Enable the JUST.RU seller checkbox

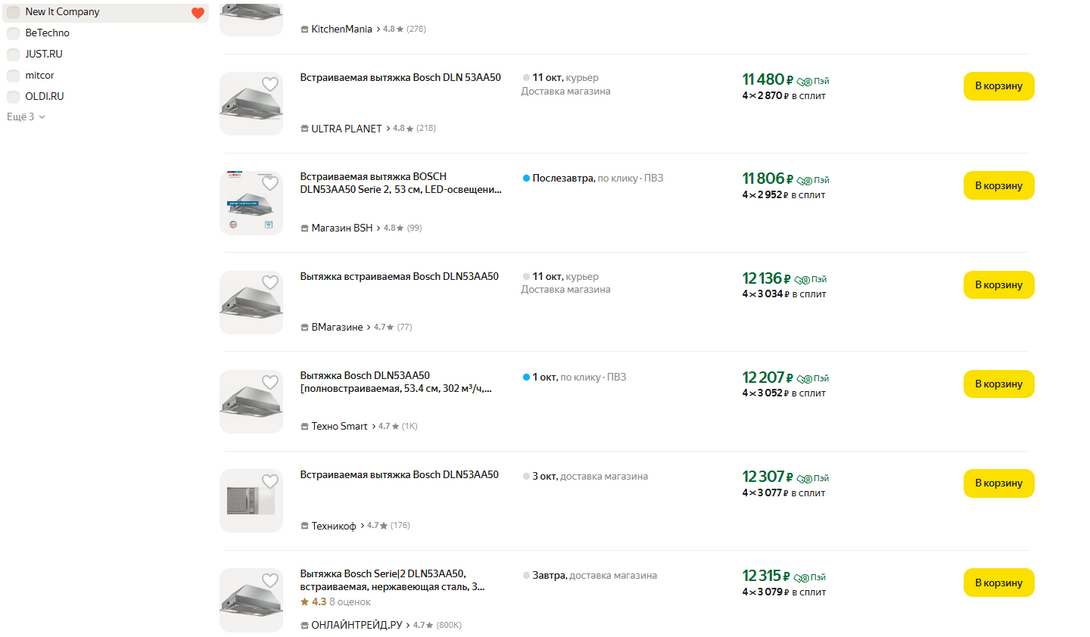[13, 54]
